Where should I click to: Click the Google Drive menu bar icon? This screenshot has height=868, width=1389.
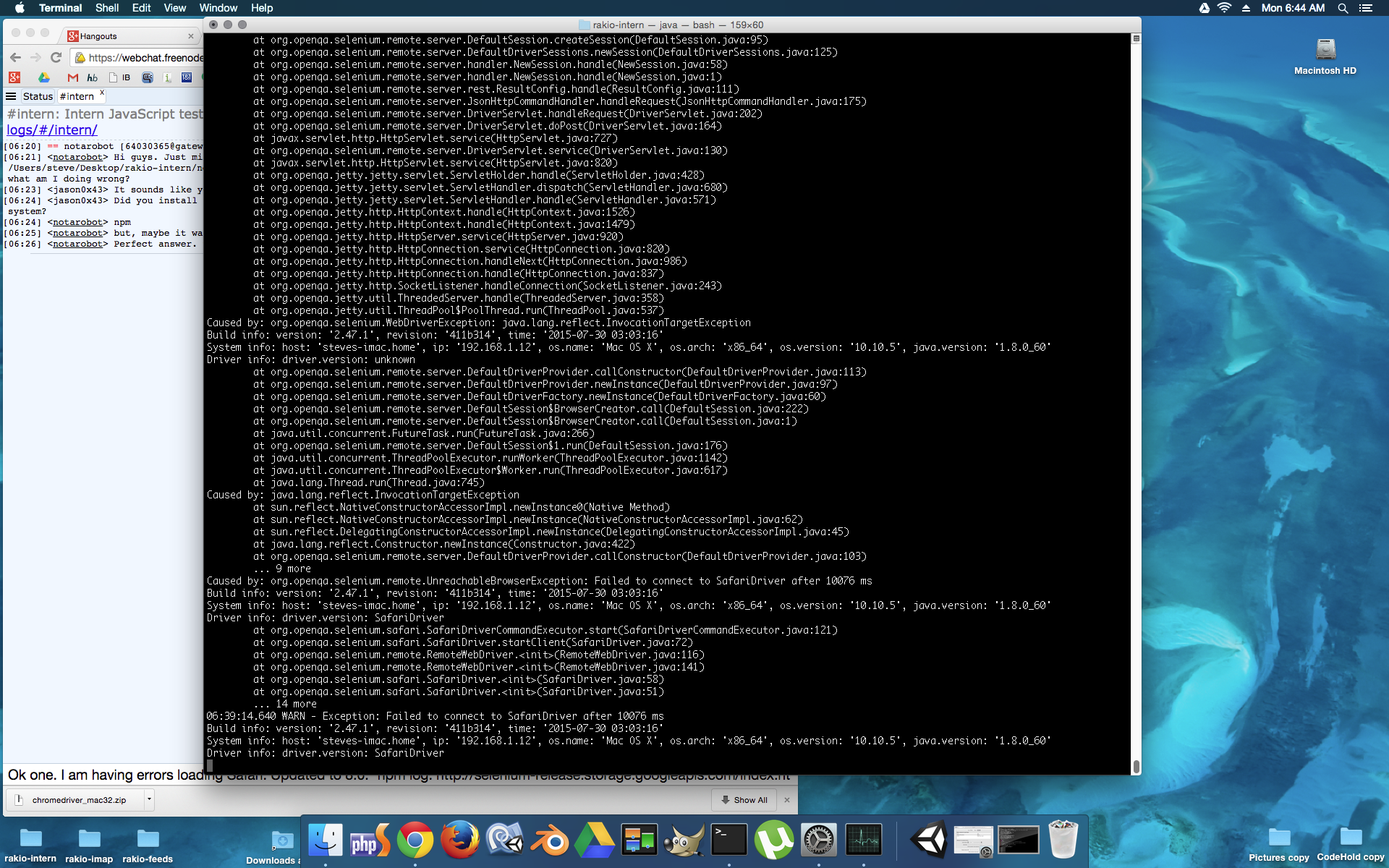pyautogui.click(x=1204, y=8)
